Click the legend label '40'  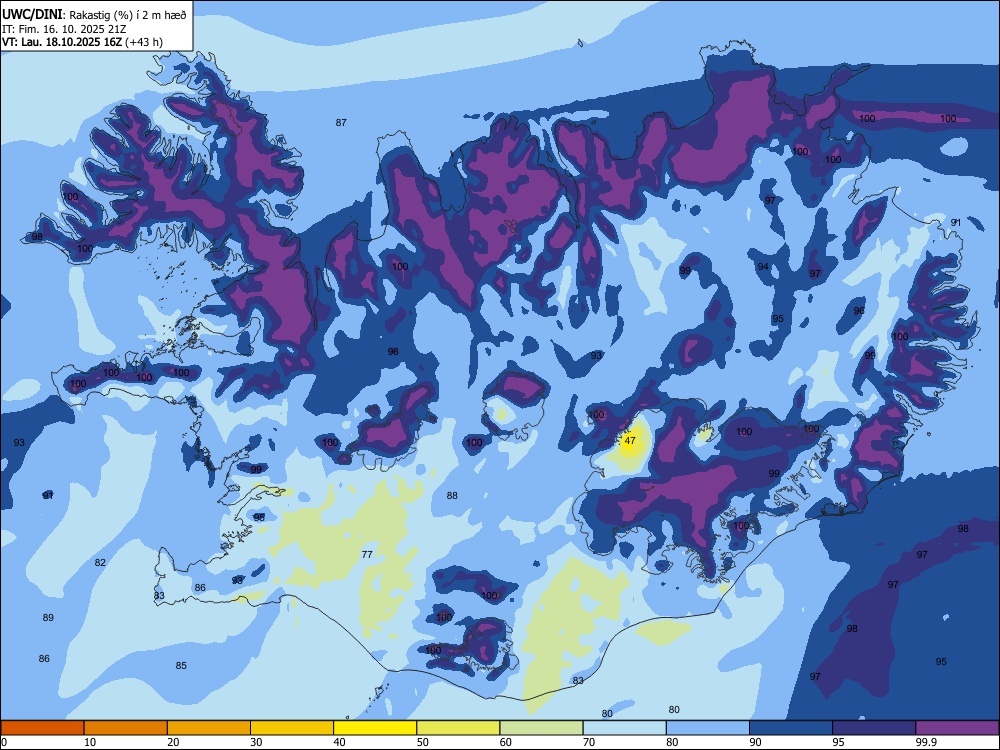click(x=339, y=742)
